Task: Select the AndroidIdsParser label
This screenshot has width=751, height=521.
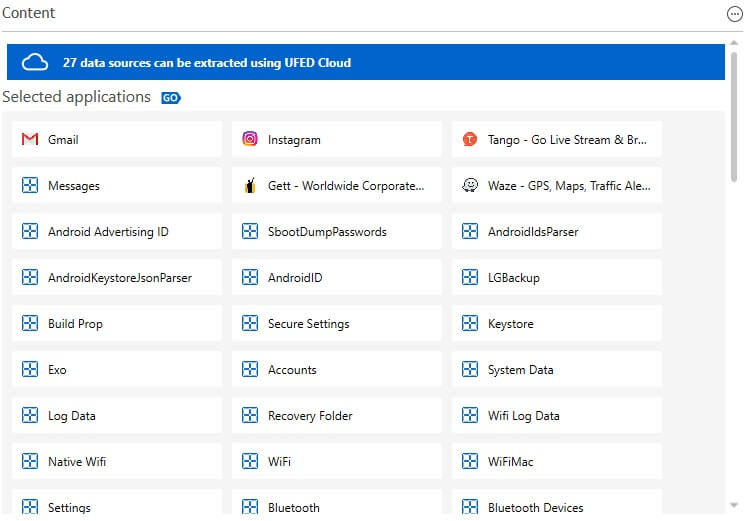Action: [533, 232]
